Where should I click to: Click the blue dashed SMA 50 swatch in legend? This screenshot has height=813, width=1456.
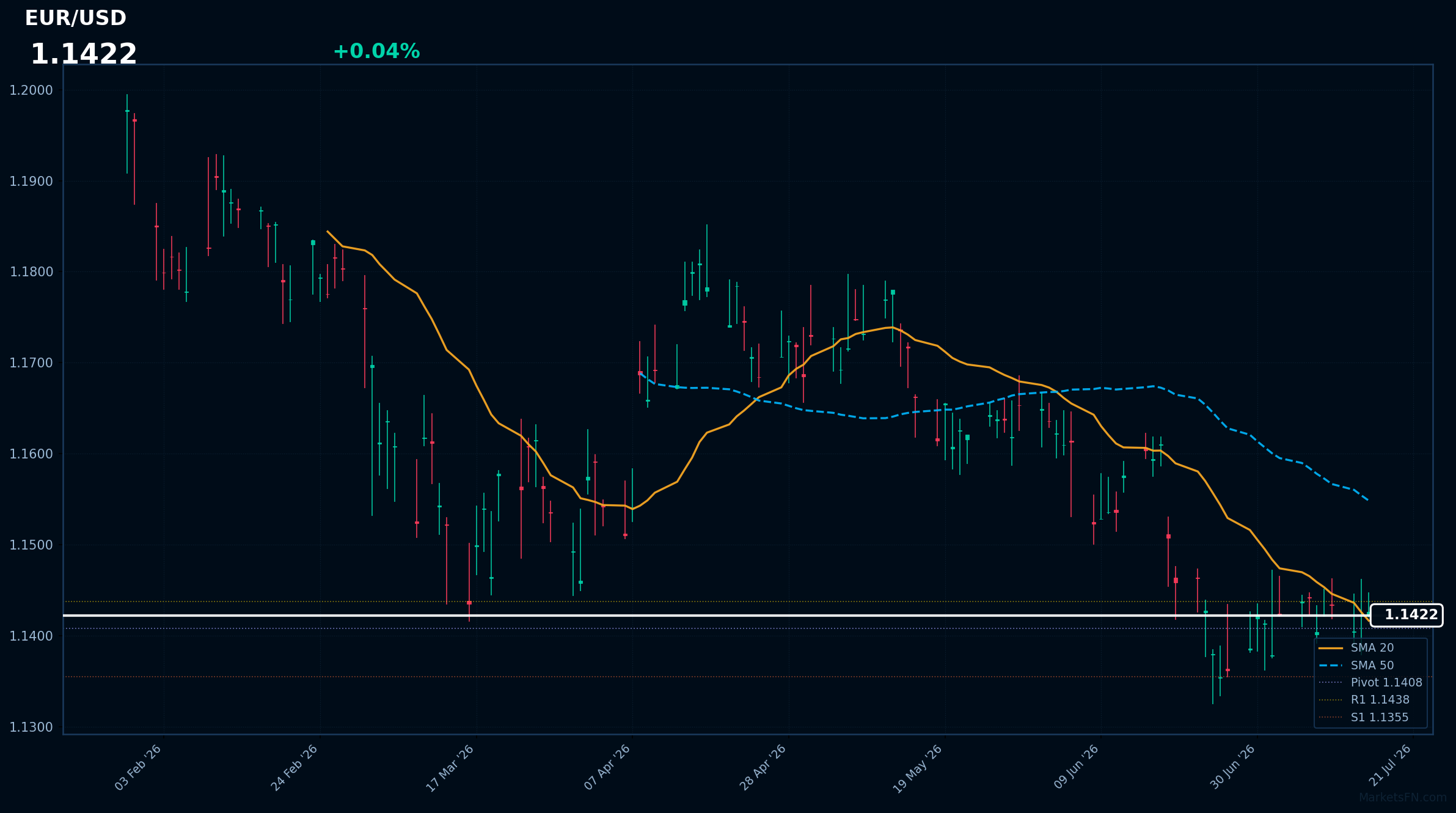pyautogui.click(x=1331, y=666)
